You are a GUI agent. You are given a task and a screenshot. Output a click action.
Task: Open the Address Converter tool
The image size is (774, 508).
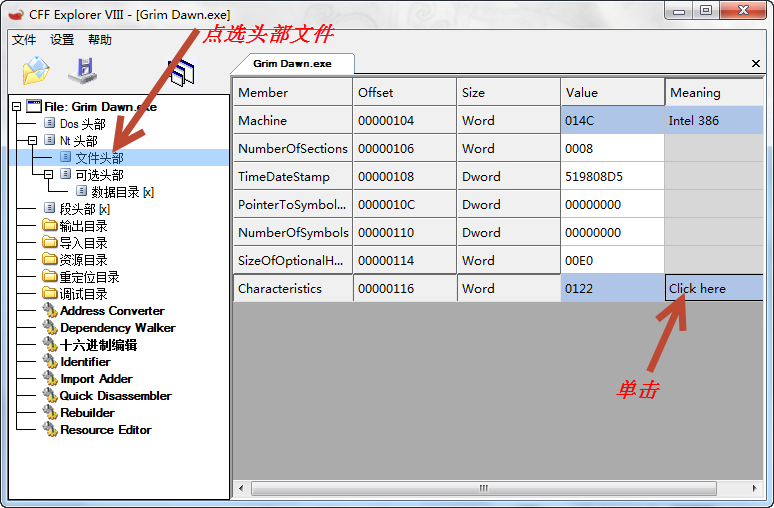click(111, 311)
